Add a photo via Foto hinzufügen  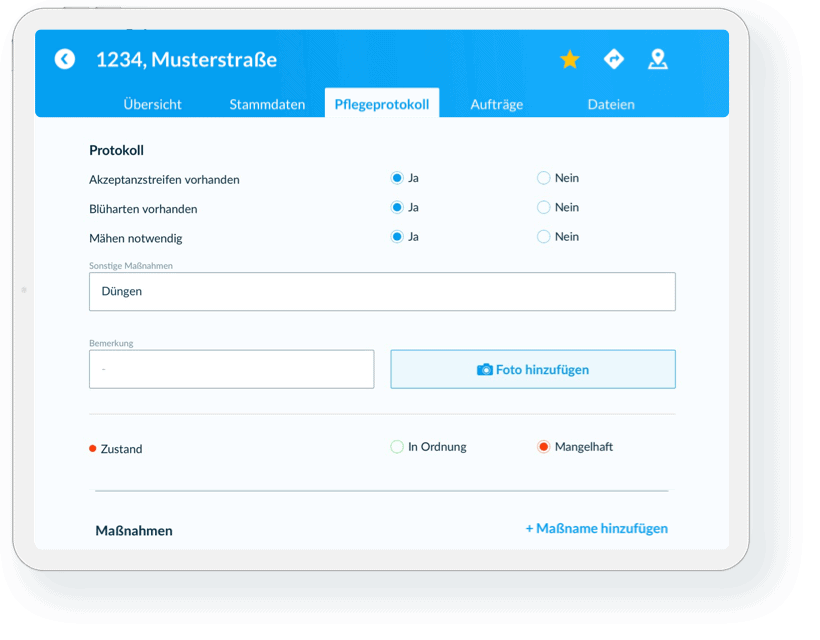(533, 369)
